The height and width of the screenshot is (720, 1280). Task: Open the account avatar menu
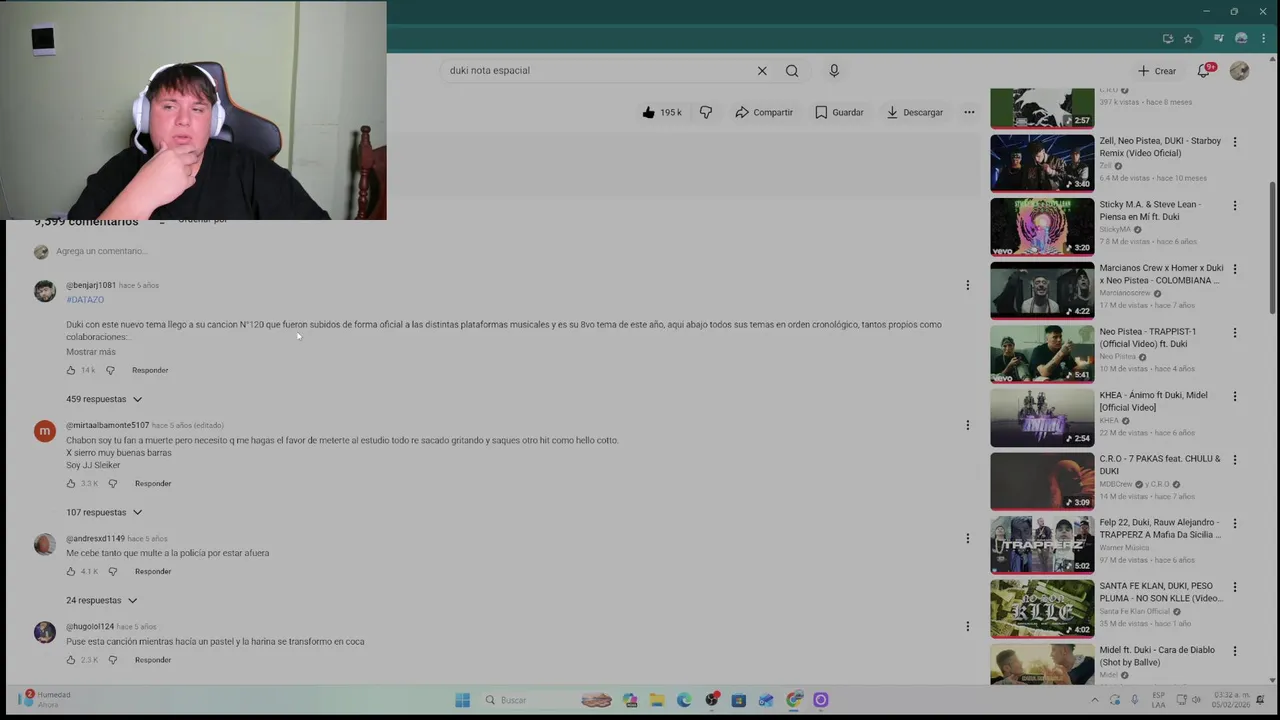click(1239, 71)
